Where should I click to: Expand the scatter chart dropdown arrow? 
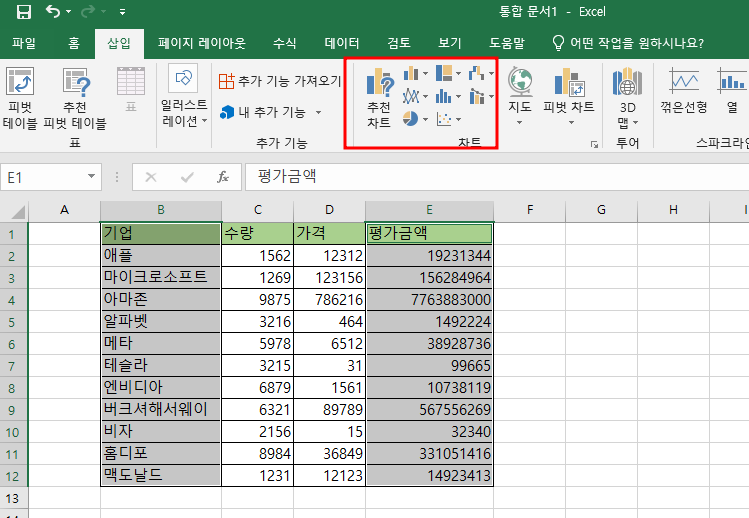click(x=459, y=119)
